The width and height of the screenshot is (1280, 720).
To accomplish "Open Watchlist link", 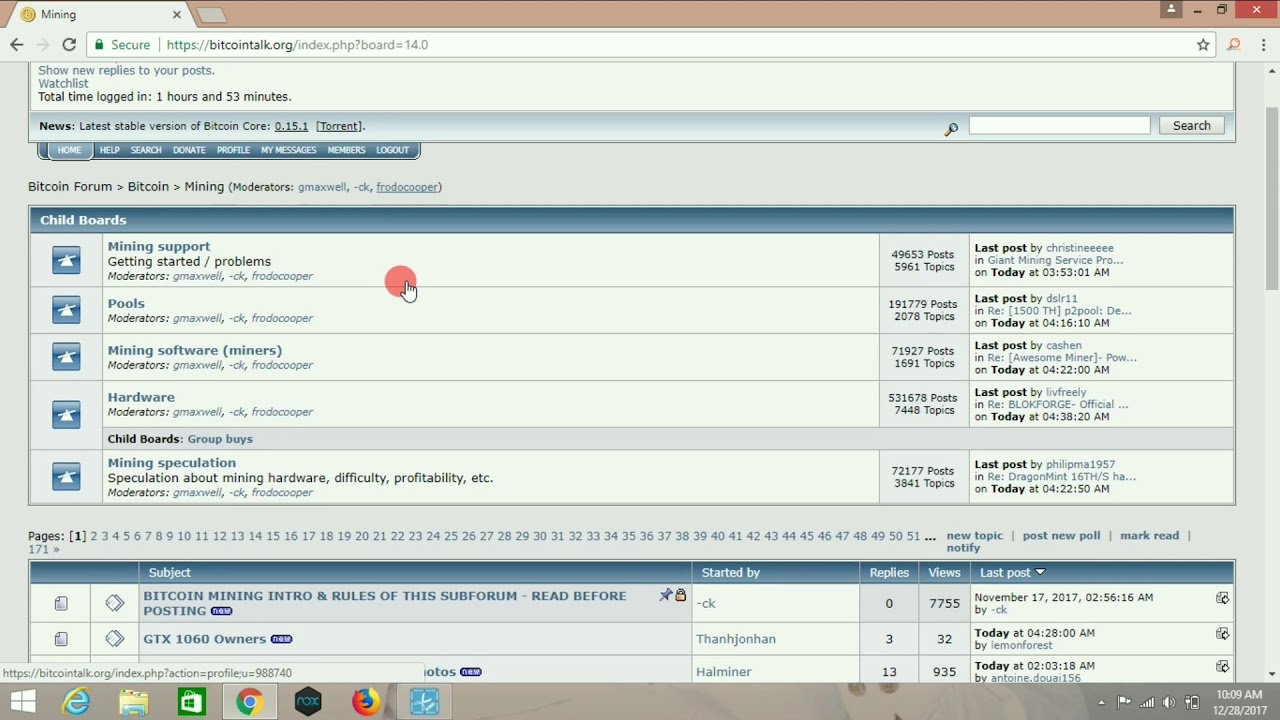I will pos(63,84).
